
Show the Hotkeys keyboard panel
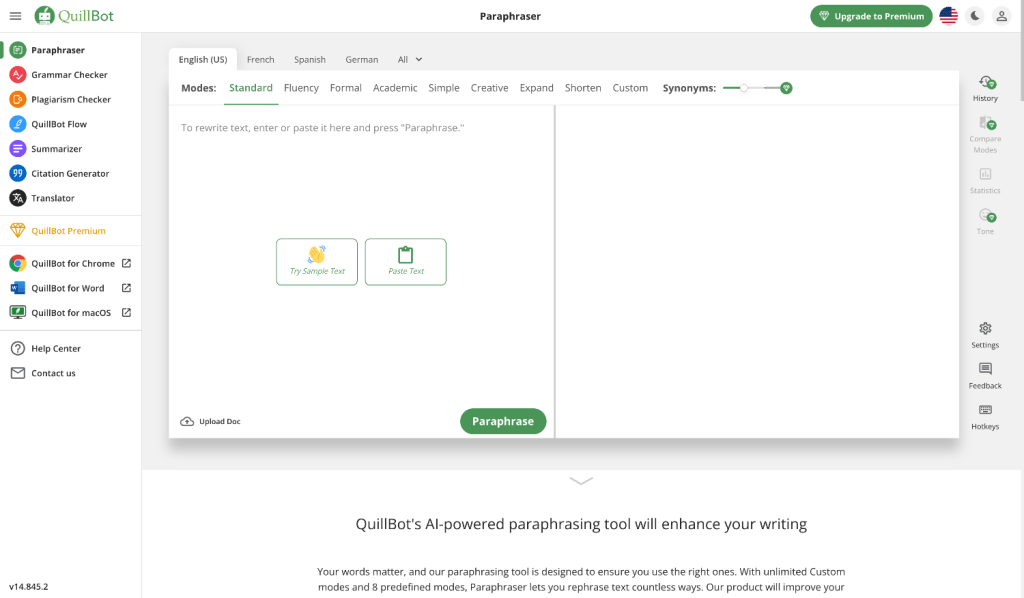click(x=985, y=417)
